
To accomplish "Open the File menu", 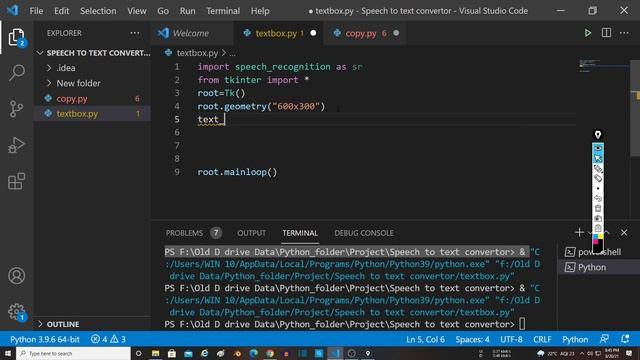I will 36,11.
